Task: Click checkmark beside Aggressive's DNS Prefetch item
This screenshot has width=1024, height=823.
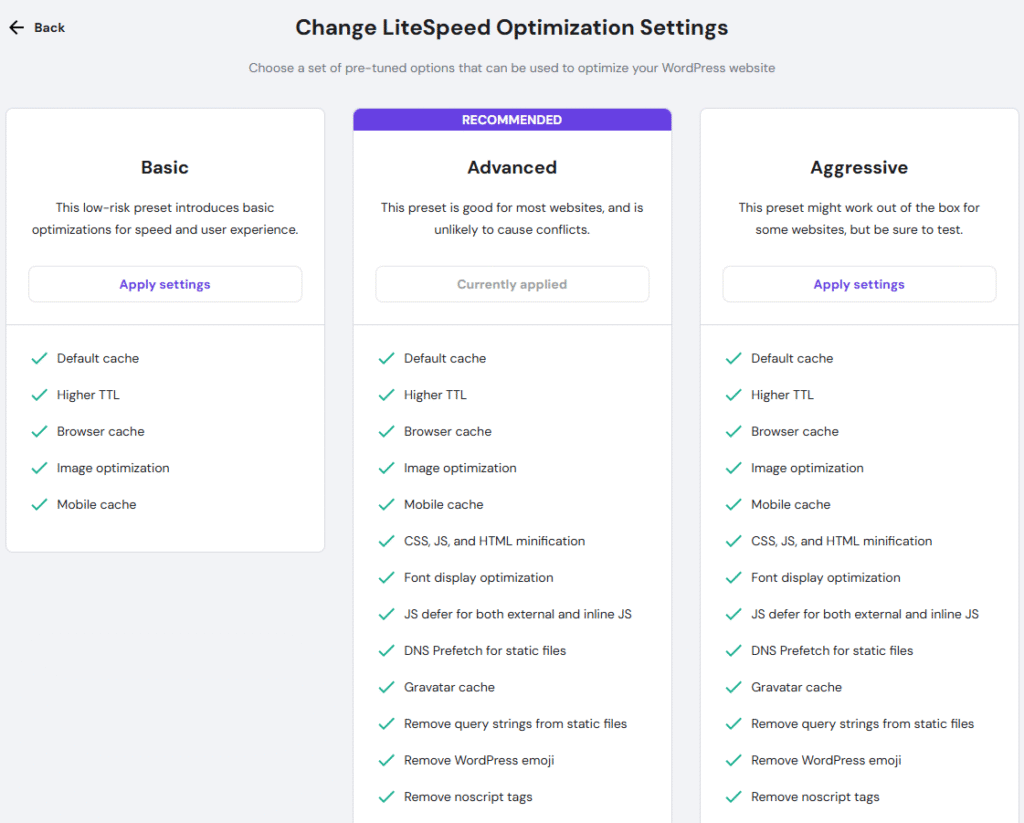Action: (733, 651)
